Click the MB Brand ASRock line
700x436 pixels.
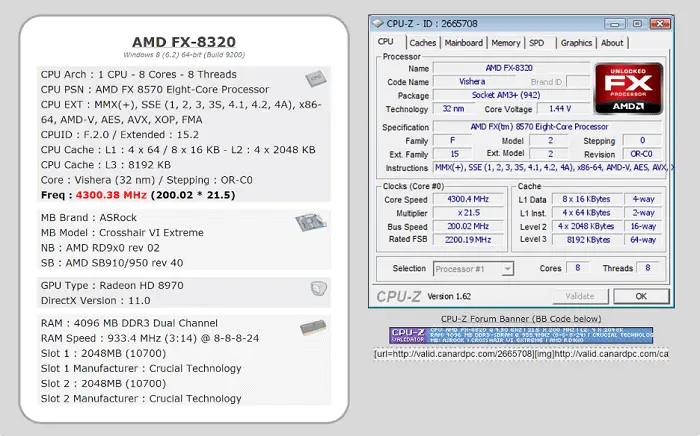[89, 218]
